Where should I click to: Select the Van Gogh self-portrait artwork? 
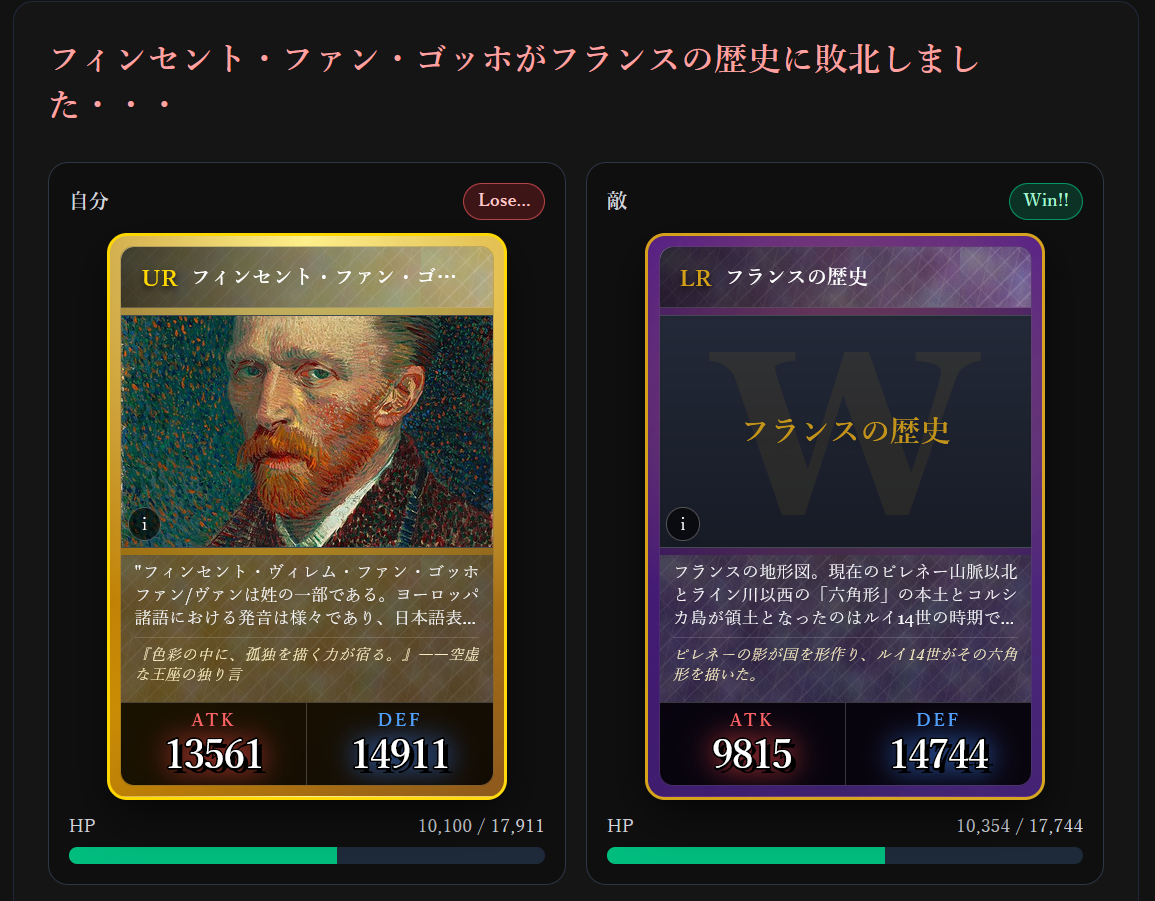point(307,431)
